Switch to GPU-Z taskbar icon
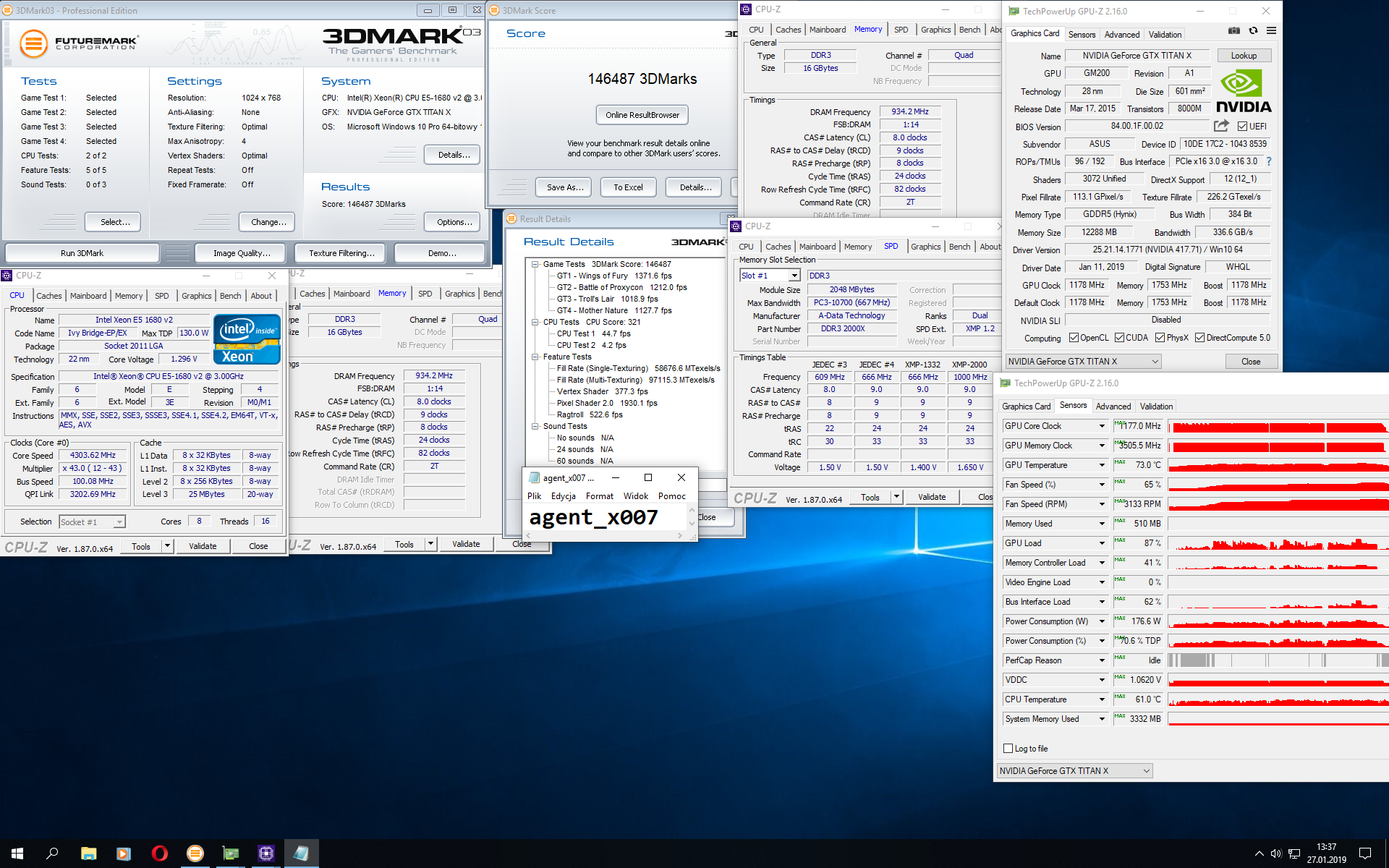 click(x=230, y=854)
